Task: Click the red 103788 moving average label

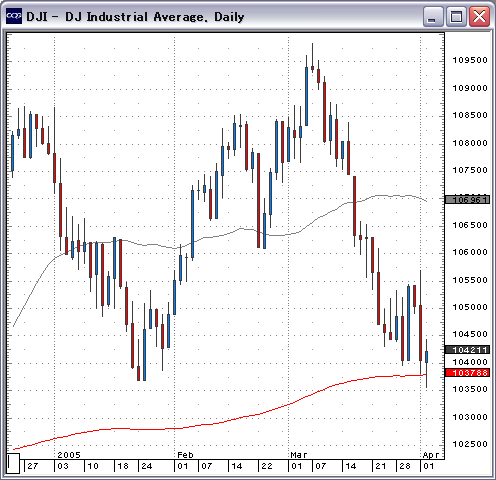Action: [468, 372]
